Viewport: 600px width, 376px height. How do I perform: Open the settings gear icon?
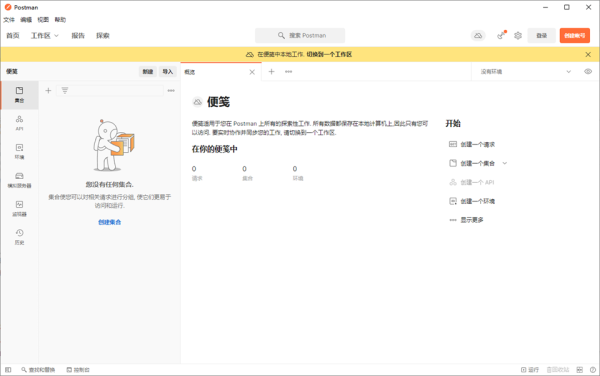[x=518, y=36]
